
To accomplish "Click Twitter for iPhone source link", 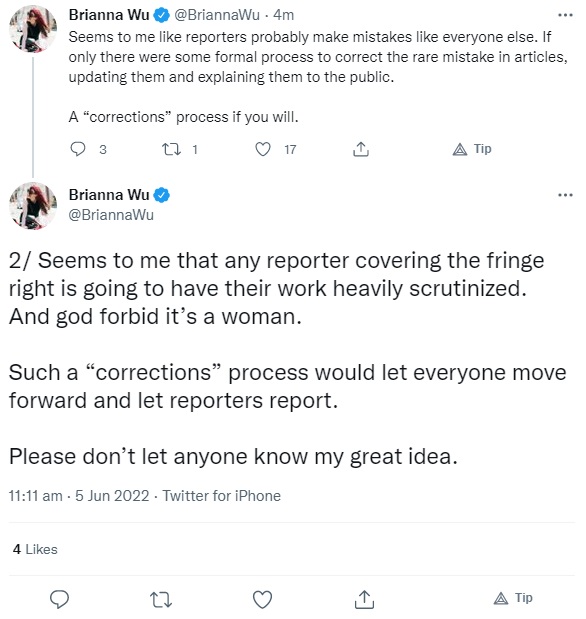I will pos(222,496).
